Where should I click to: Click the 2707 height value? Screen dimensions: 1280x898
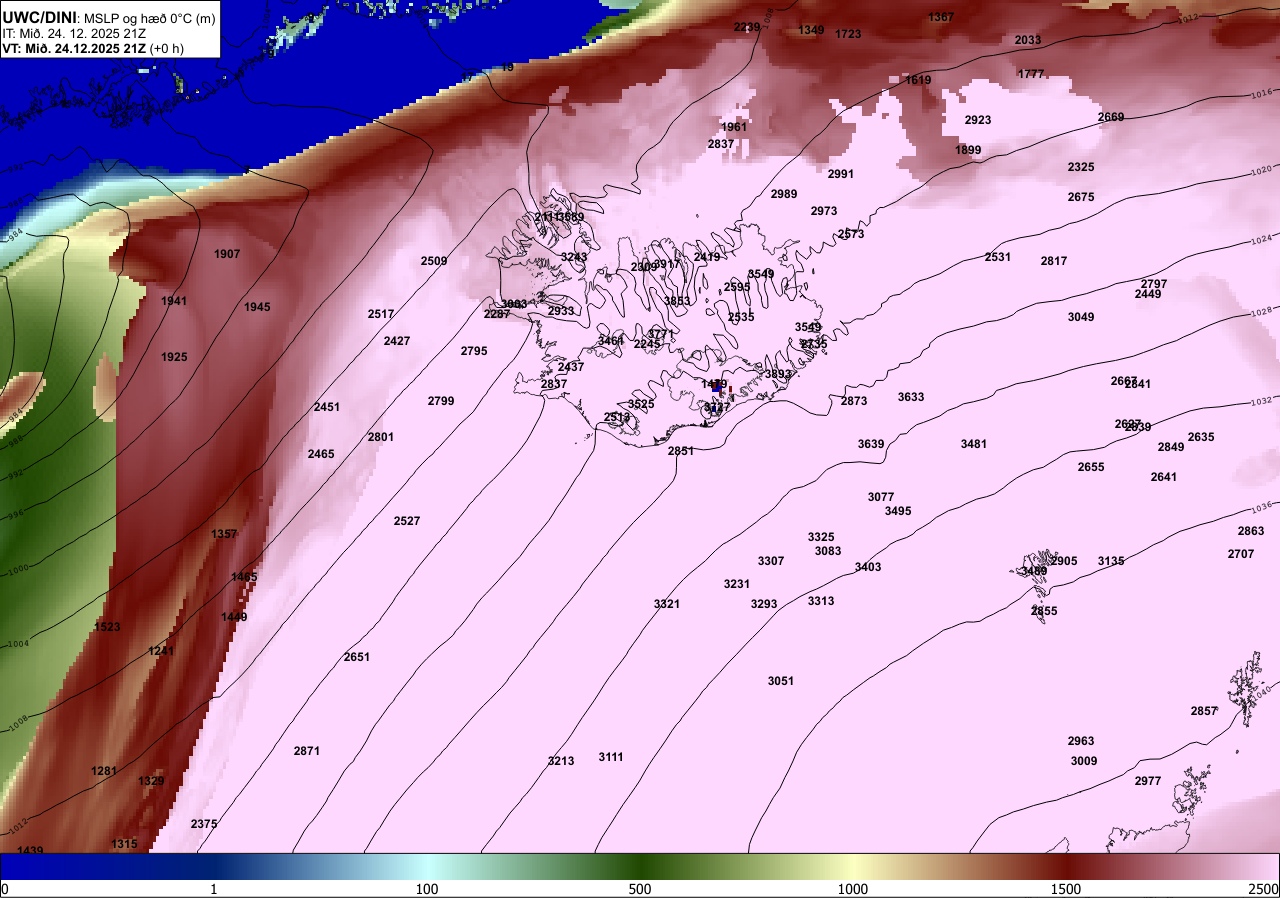[x=1241, y=554]
